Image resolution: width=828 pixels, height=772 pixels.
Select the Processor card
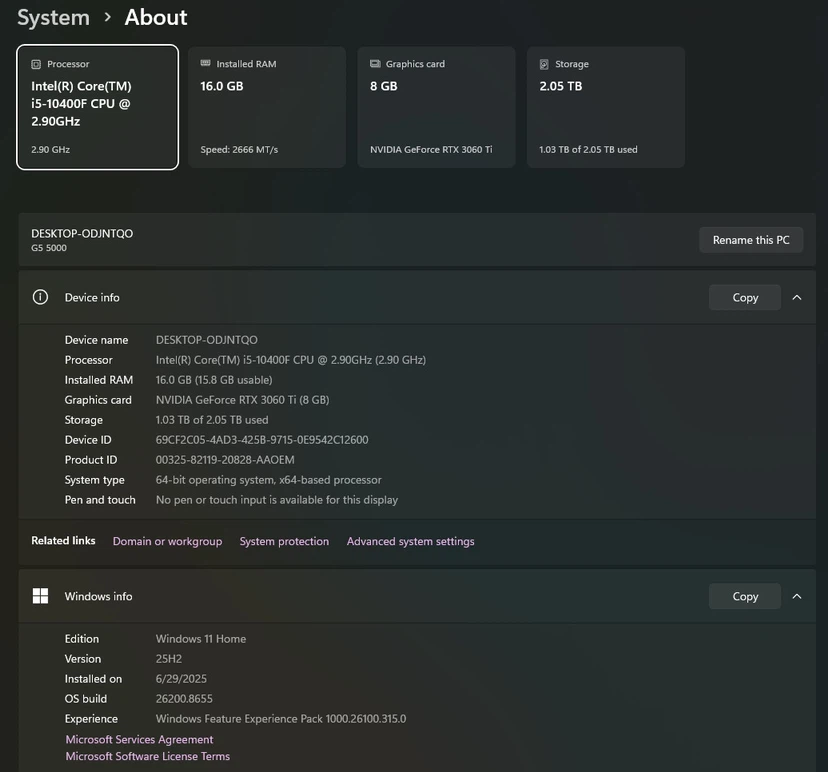point(98,107)
